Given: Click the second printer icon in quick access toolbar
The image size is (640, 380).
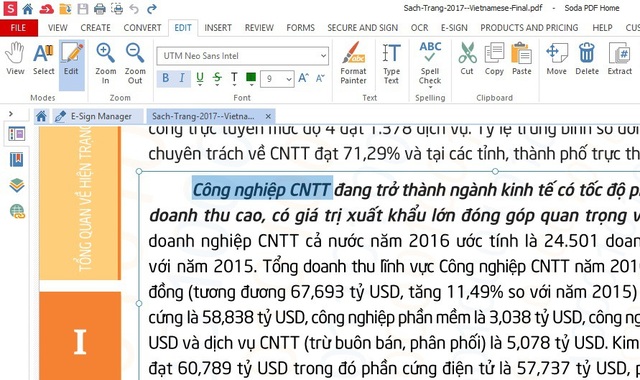Looking at the screenshot, I should (117, 9).
